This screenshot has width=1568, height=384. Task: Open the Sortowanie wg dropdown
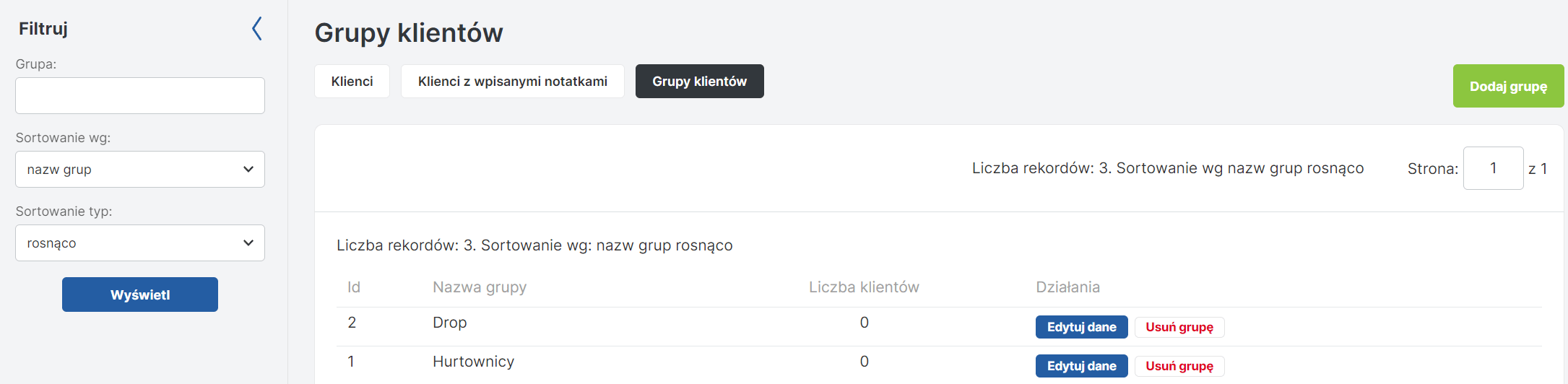(x=140, y=170)
